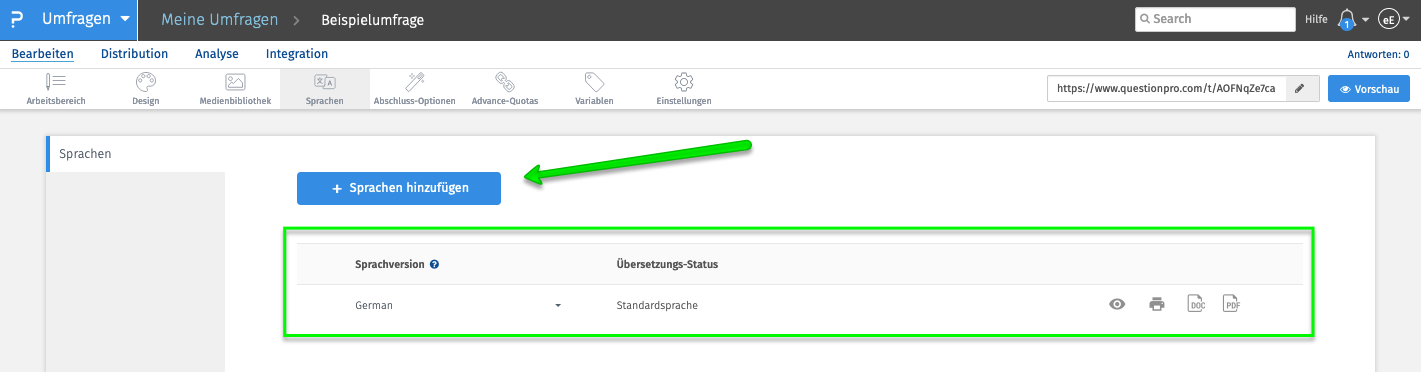Click into the Search field

point(1215,19)
